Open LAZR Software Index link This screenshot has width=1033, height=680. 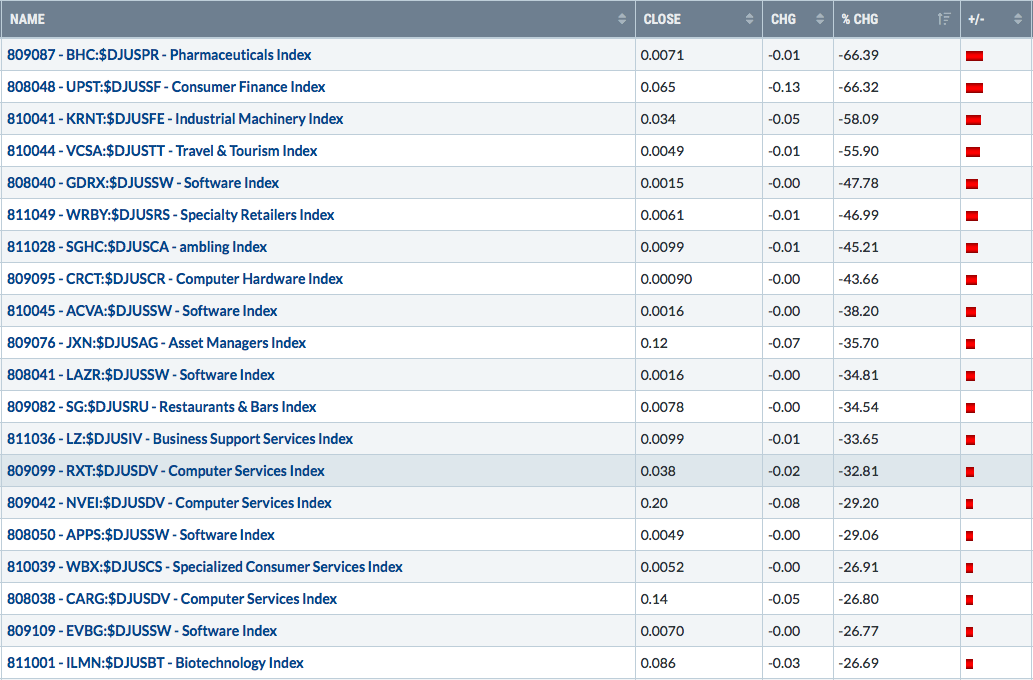(x=141, y=375)
